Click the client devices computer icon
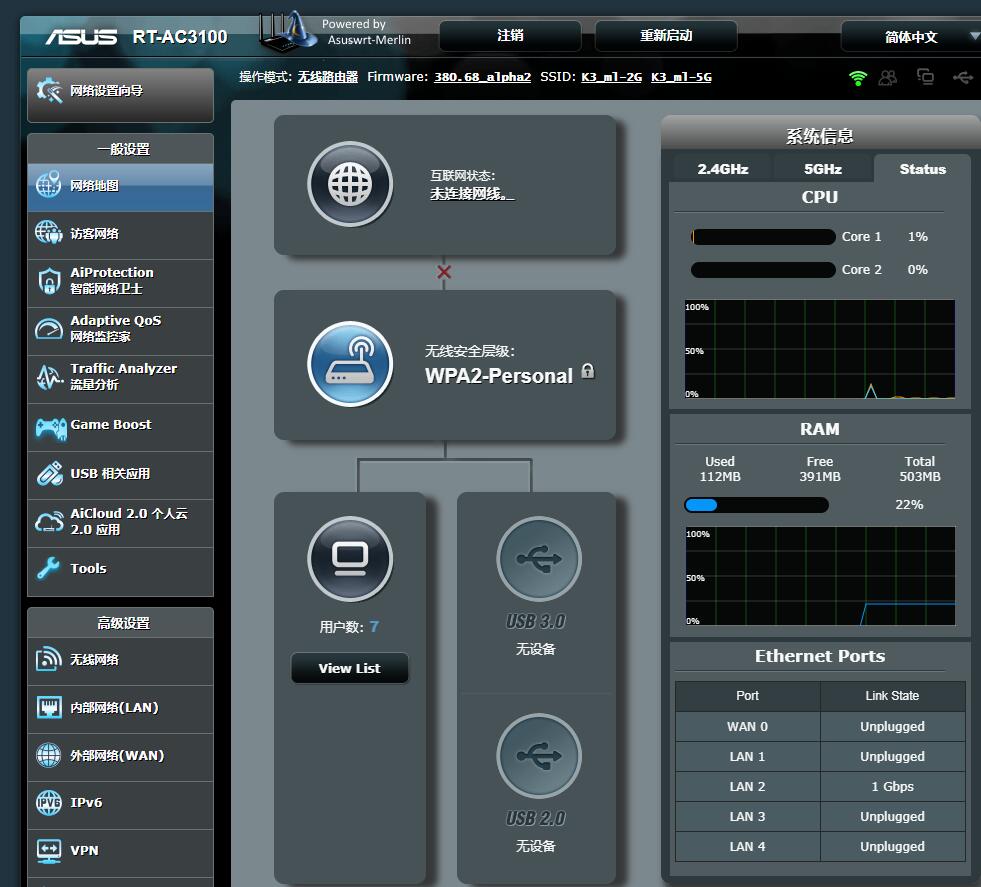The width and height of the screenshot is (981, 887). click(350, 558)
